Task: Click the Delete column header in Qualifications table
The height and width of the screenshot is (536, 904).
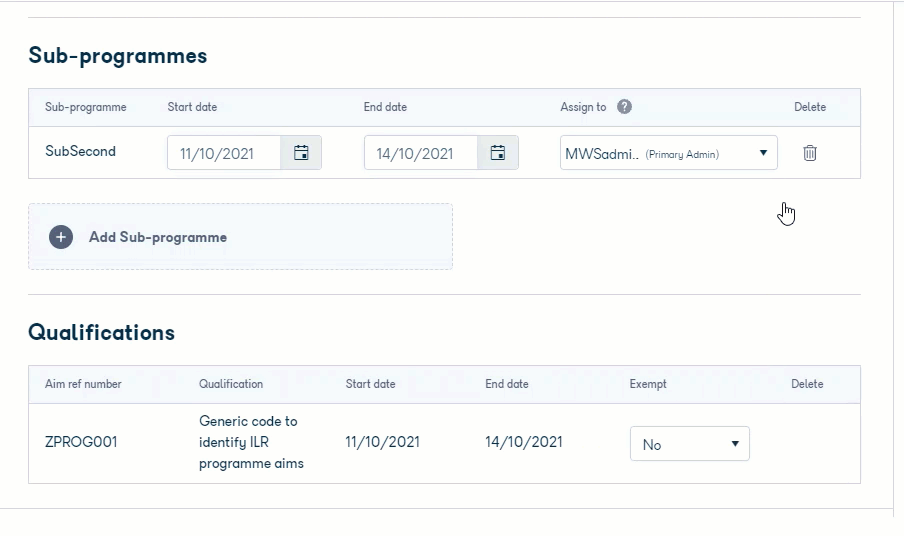Action: 807,384
